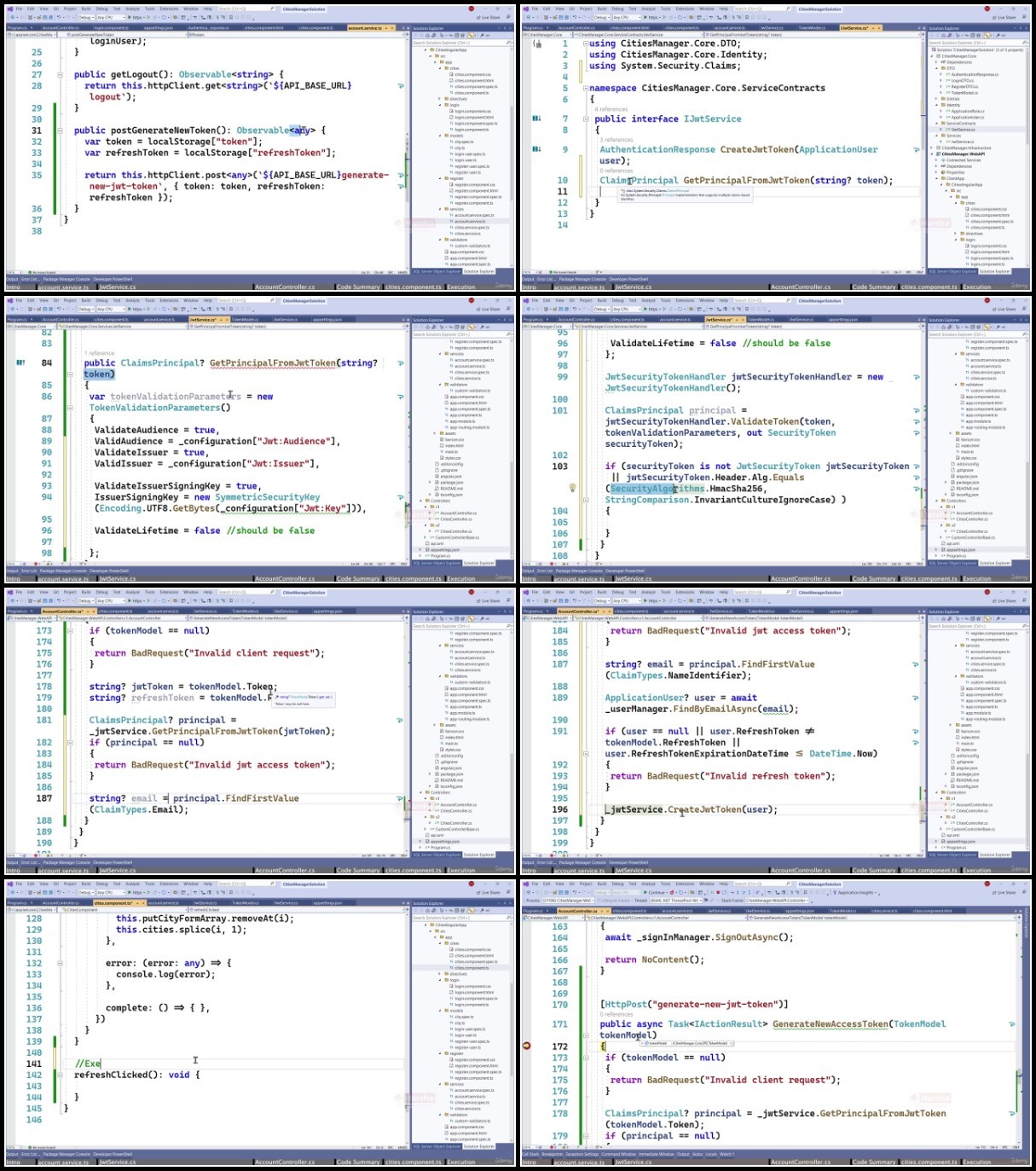Image resolution: width=1036 pixels, height=1171 pixels.
Task: Switch to TokenModel.cs tab in line 84 window
Action: 245,320
